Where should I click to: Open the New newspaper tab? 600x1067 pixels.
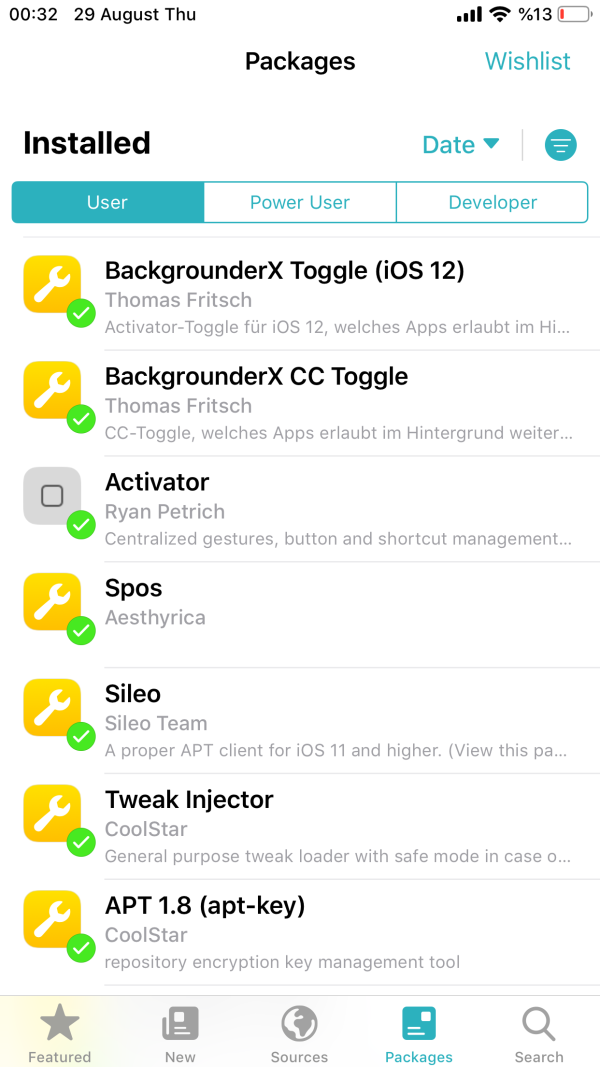pos(180,1034)
